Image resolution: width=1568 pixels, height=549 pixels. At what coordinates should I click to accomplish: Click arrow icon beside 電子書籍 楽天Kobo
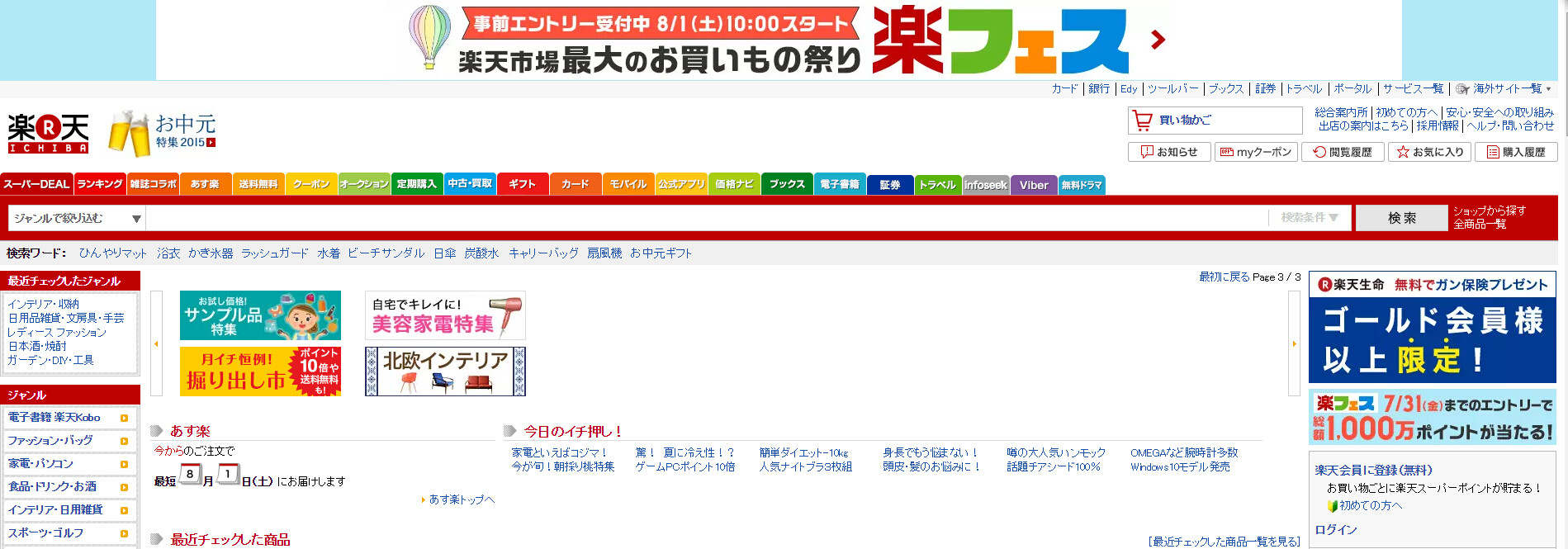124,418
